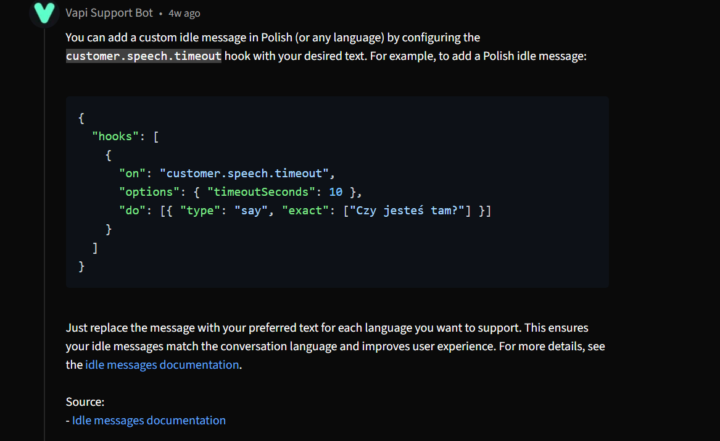
Task: Click the "customer.speech.timeout" string value in code
Action: click(246, 173)
